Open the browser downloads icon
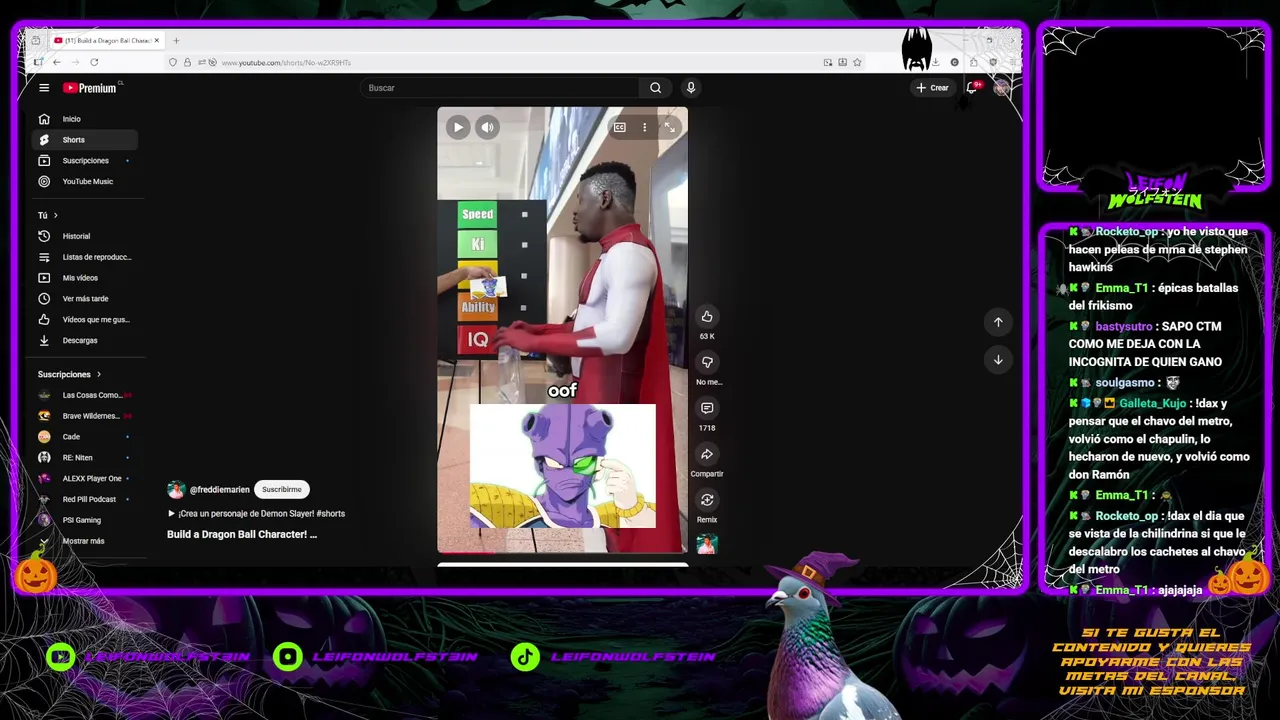1280x720 pixels. [935, 63]
